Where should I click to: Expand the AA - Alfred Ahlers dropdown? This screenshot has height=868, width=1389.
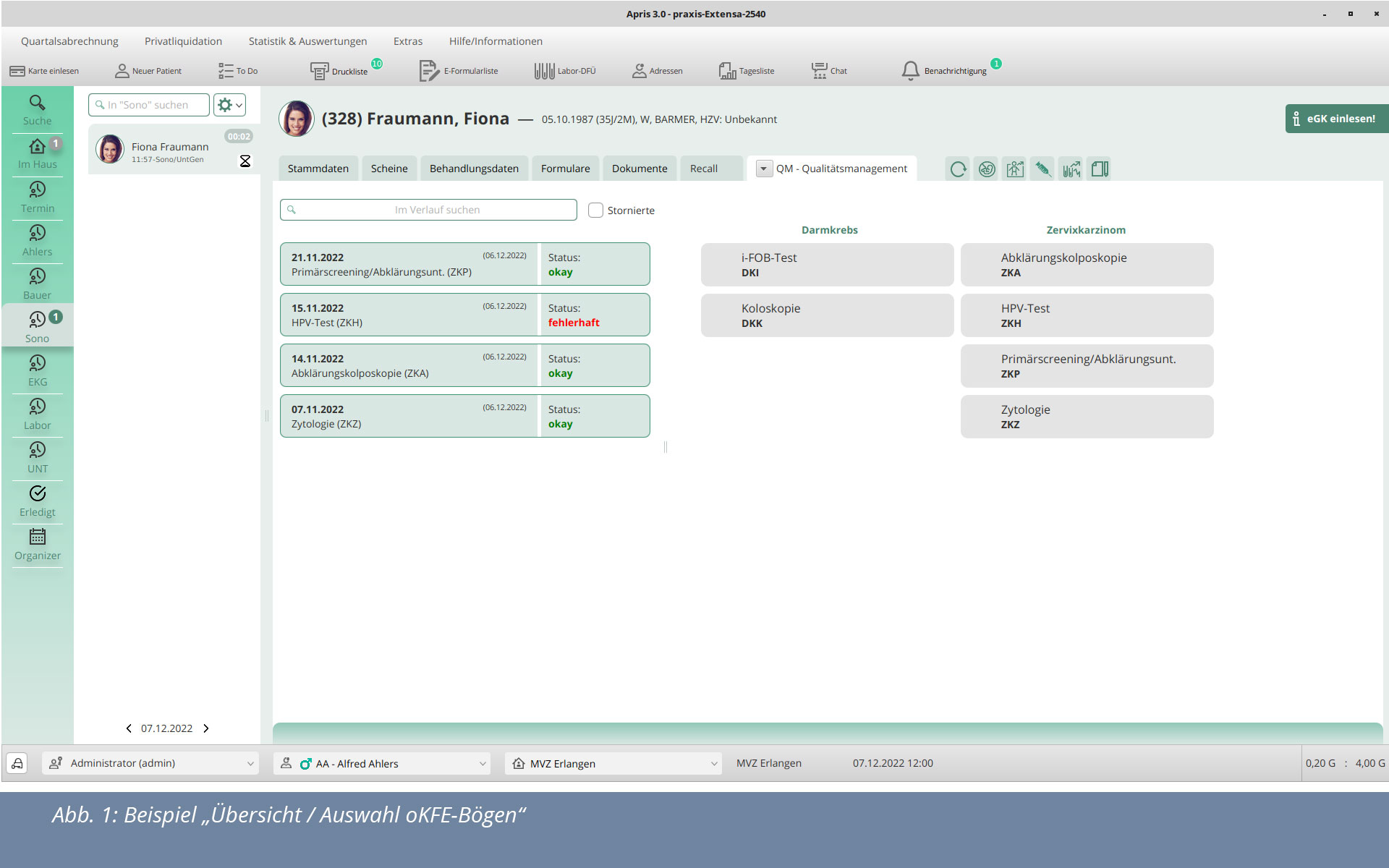click(382, 763)
